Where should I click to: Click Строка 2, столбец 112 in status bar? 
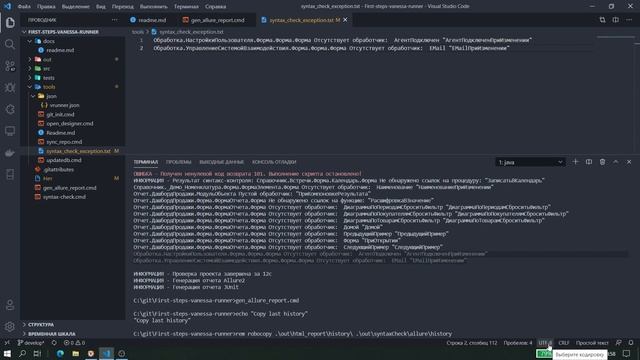(471, 343)
